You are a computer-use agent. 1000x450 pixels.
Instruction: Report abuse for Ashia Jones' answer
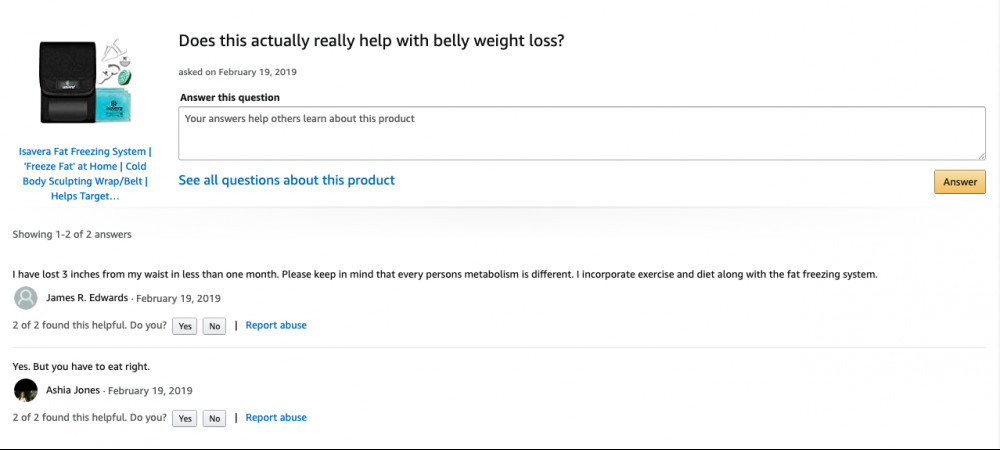point(276,417)
